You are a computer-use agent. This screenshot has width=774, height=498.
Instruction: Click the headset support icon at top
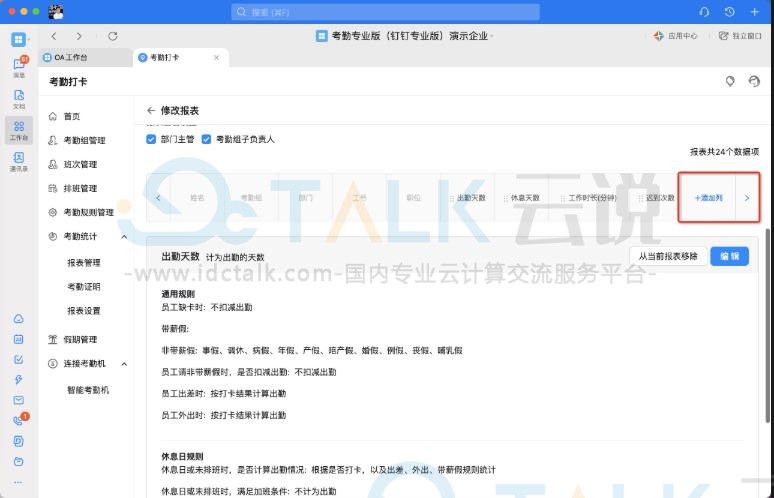pos(704,12)
